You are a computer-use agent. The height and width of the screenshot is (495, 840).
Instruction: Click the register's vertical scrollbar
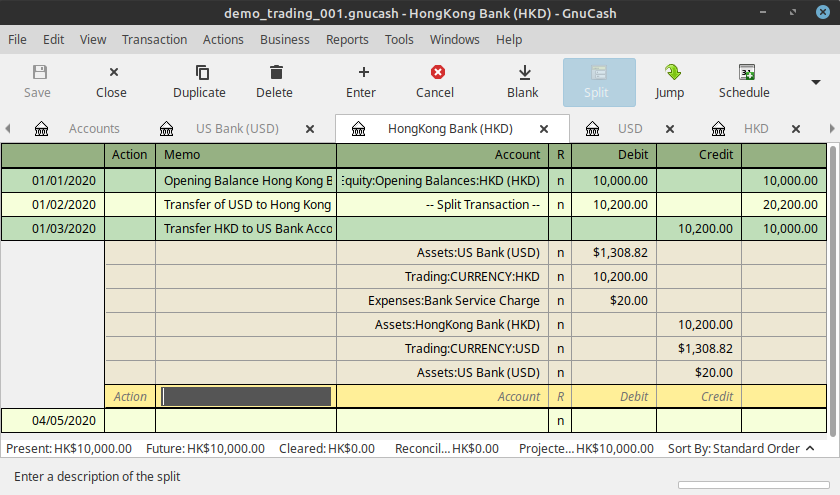[833, 290]
